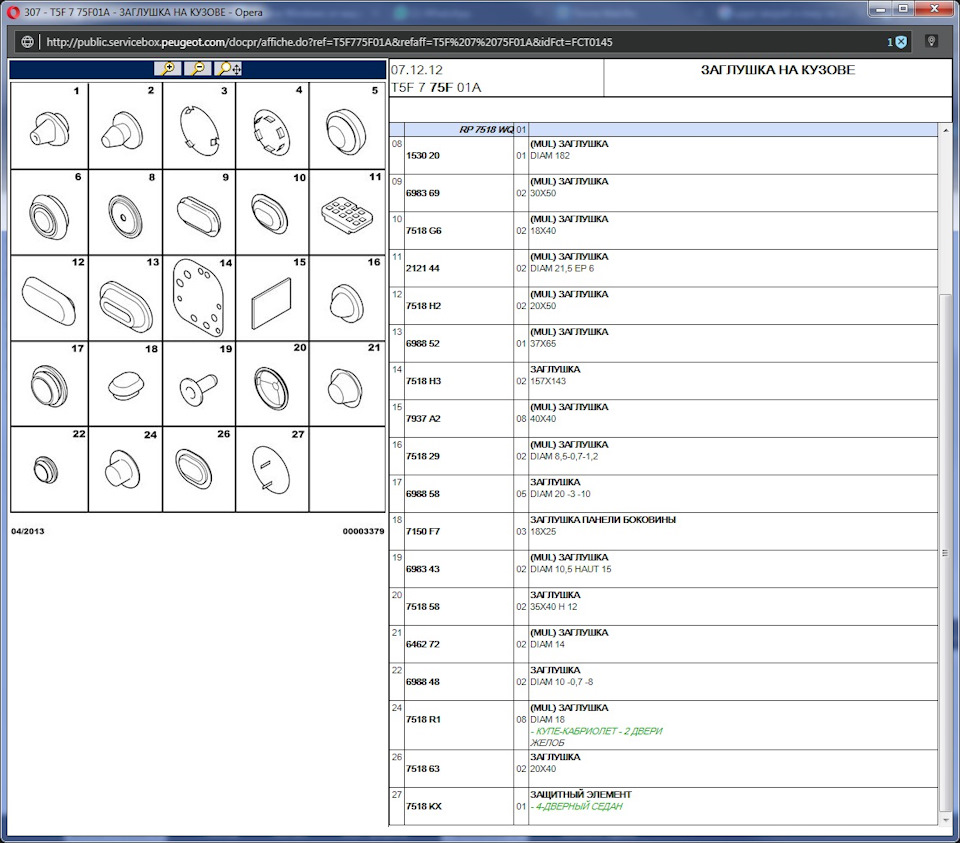960x843 pixels.
Task: Click part number 7150 F7 side panel plug
Action: [x=424, y=532]
